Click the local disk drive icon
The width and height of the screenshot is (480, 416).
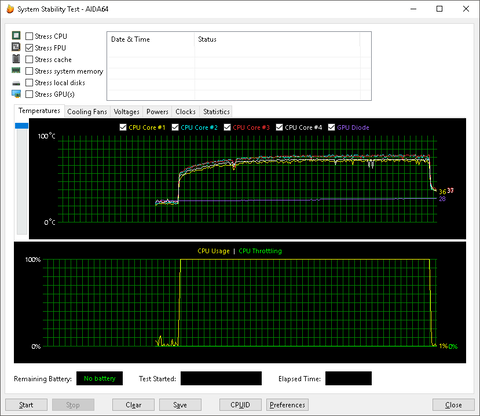(16, 83)
